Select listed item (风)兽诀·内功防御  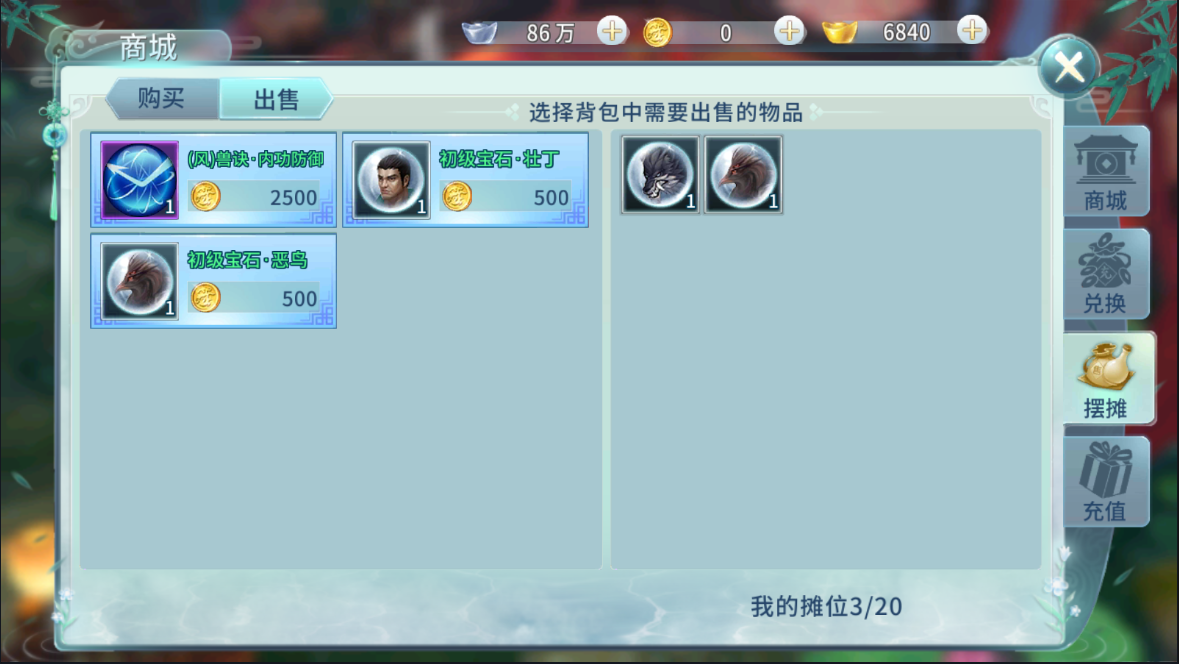(214, 180)
